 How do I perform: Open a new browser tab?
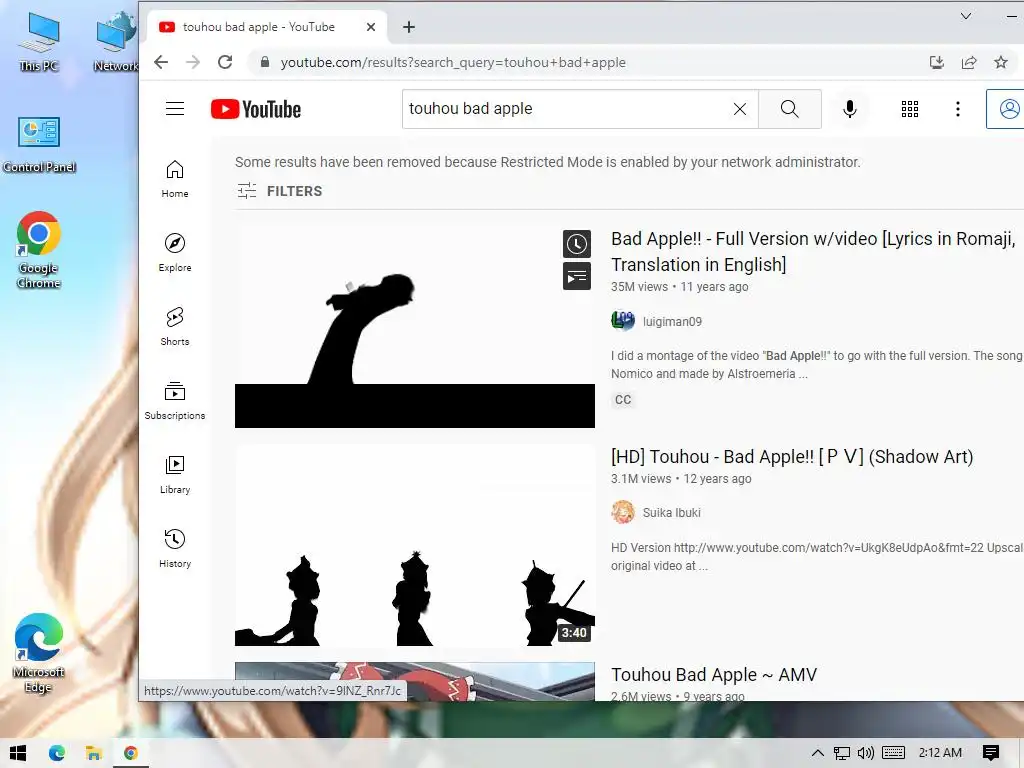(409, 27)
